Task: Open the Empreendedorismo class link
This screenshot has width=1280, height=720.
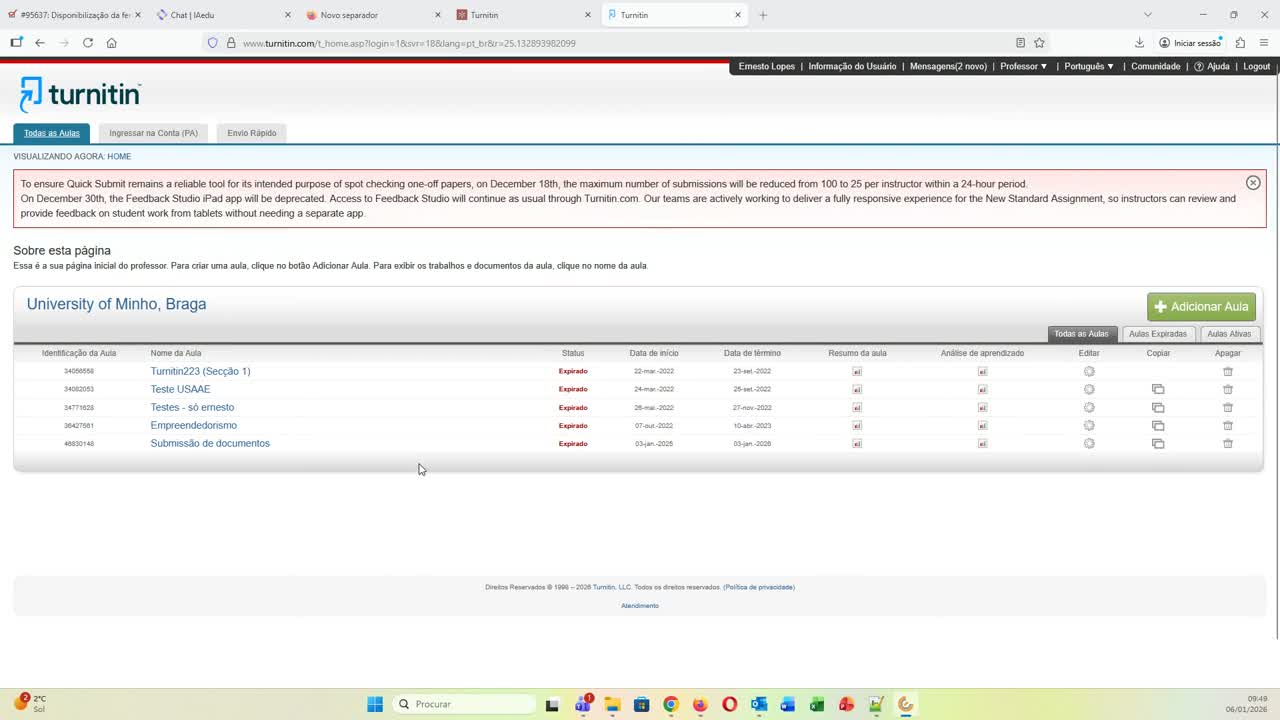Action: pos(193,425)
